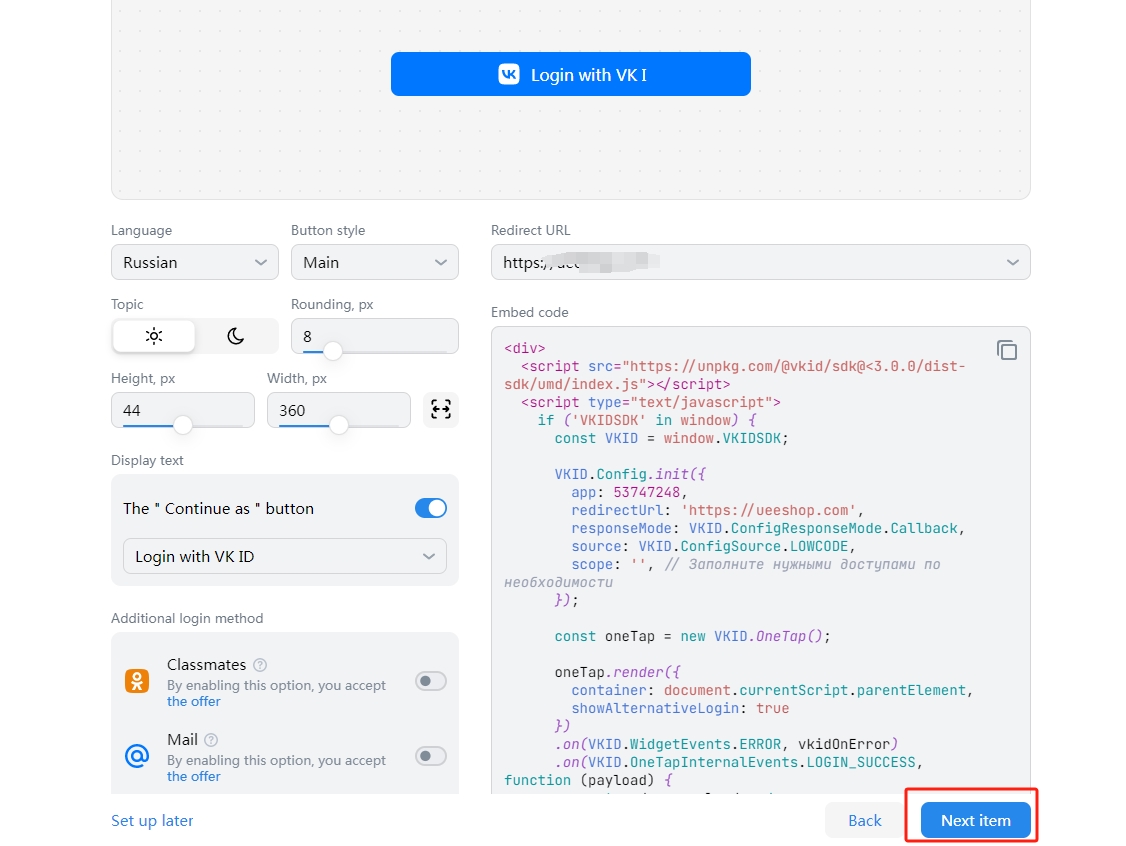Screen dimensions: 1126x846
Task: Click the VK logo in preview button
Action: click(509, 74)
